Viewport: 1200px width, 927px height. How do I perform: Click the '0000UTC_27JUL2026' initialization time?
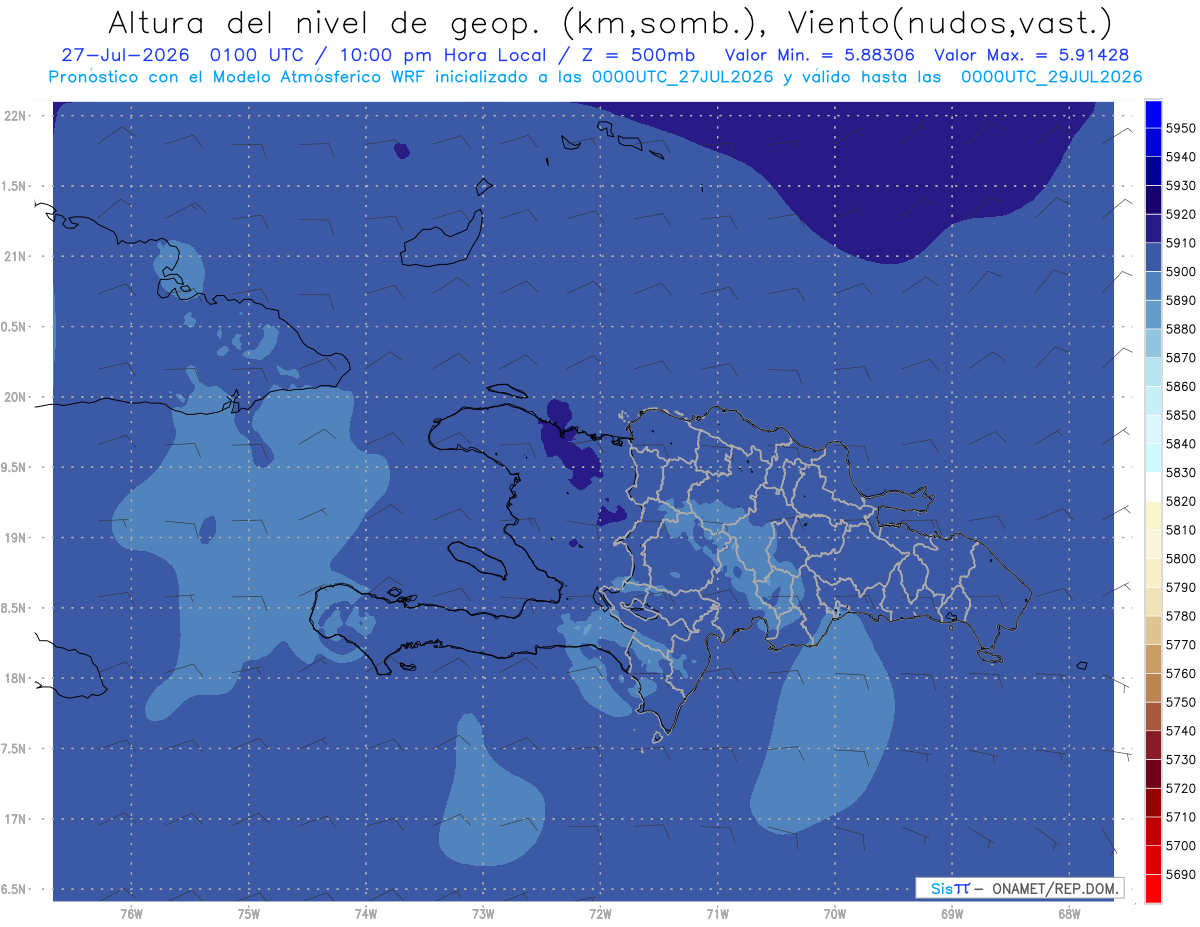(682, 77)
